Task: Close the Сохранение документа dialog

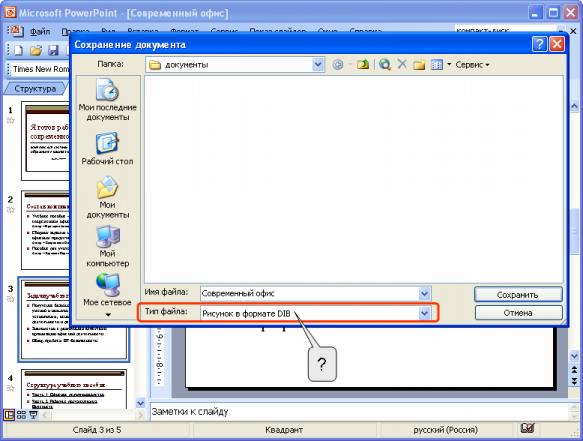Action: click(x=557, y=44)
